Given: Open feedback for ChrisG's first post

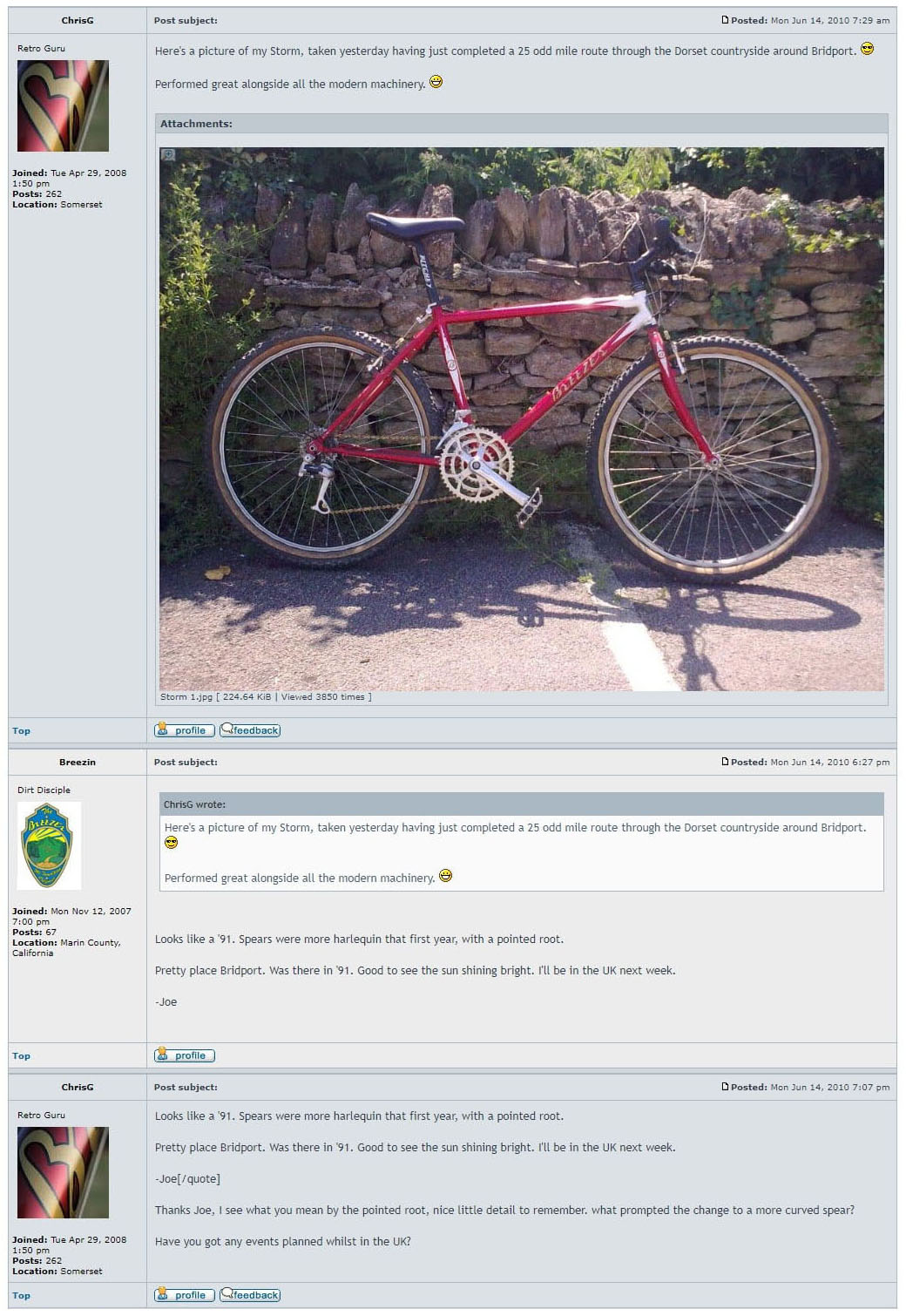Looking at the screenshot, I should 250,730.
